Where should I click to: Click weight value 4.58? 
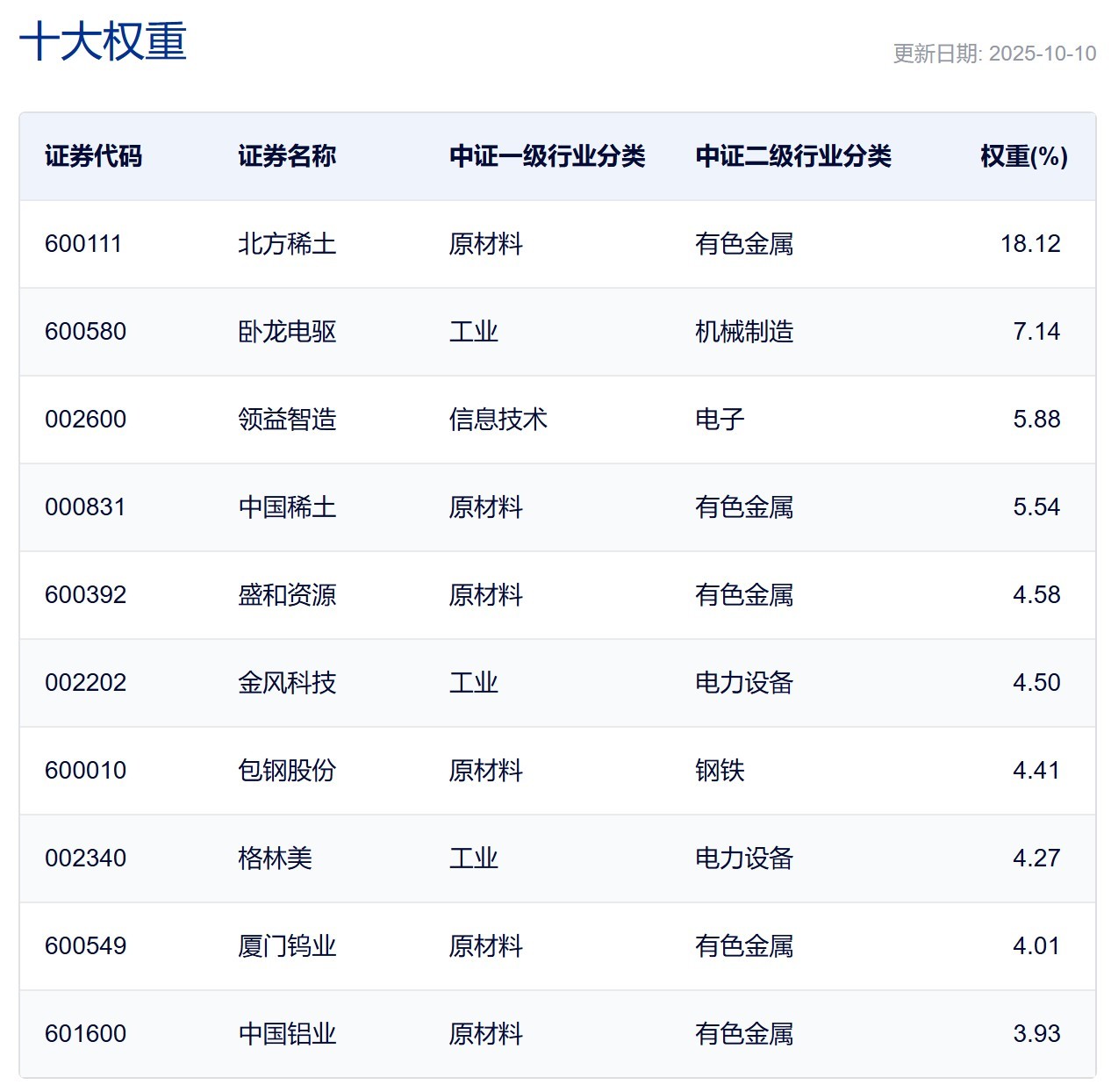coord(1036,595)
